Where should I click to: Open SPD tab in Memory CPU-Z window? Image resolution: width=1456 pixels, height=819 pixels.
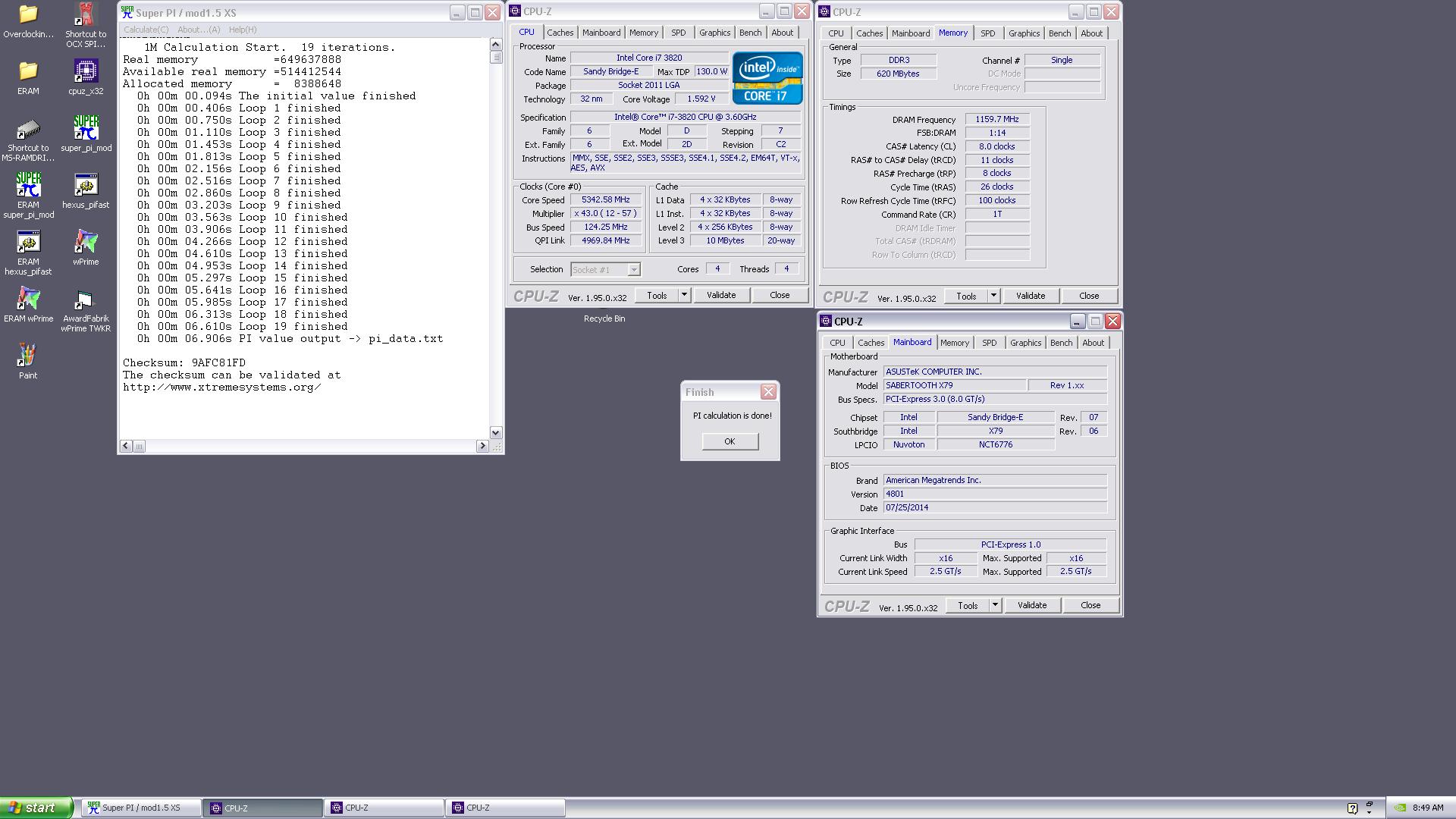coord(987,33)
